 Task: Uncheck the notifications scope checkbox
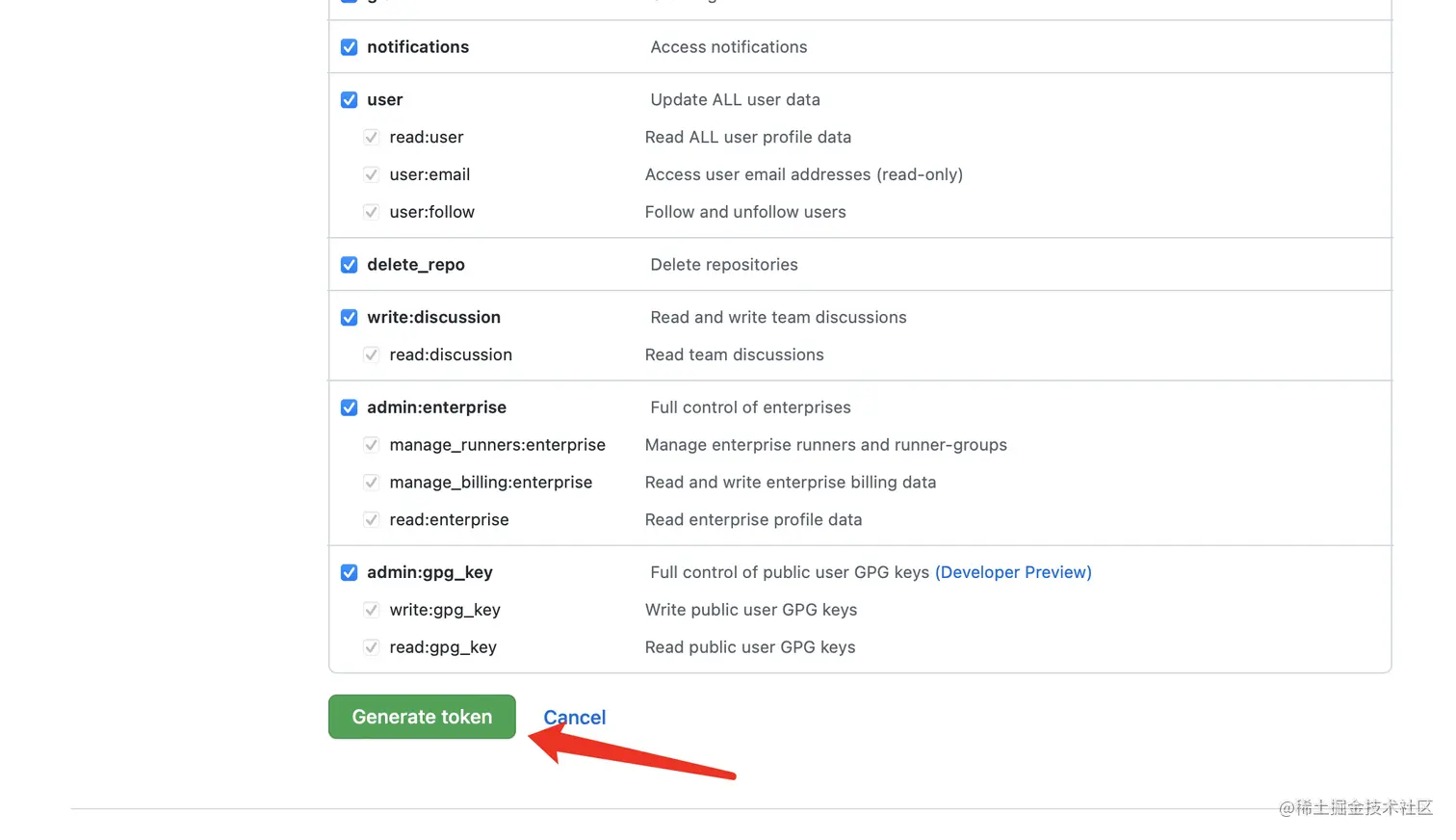click(x=350, y=47)
